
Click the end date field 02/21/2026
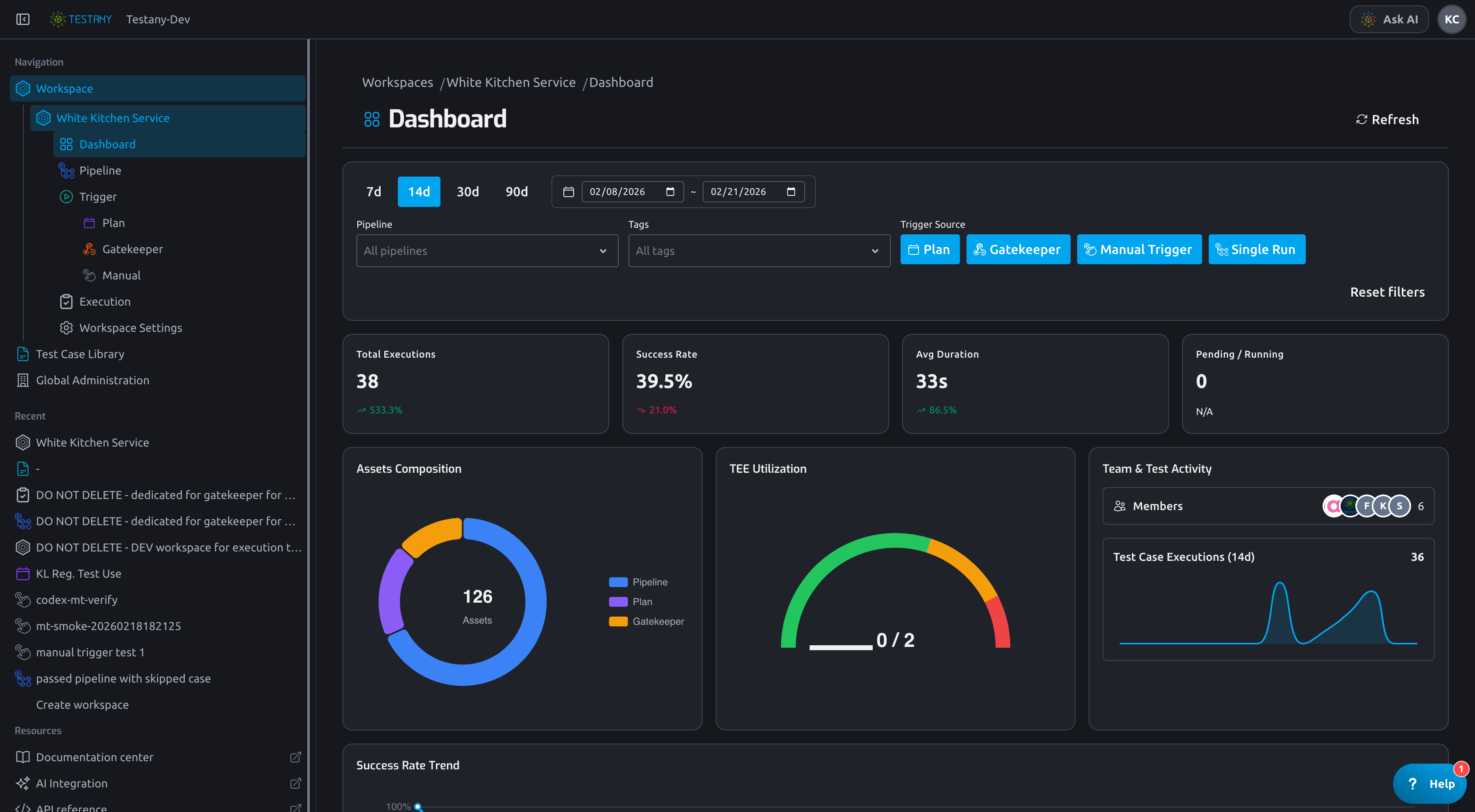[753, 192]
